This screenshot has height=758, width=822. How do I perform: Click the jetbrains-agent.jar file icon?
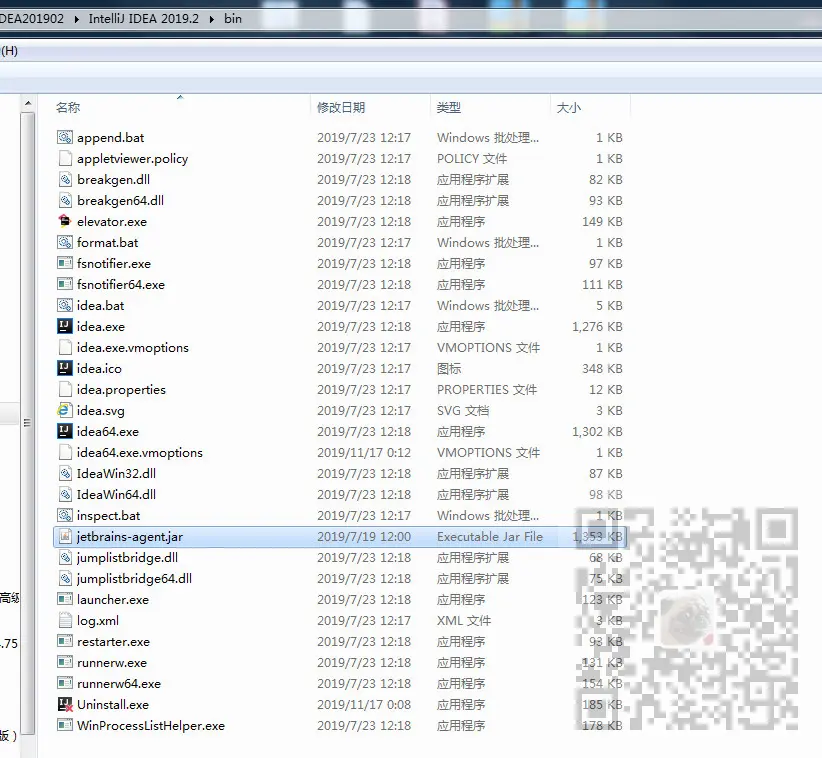64,536
